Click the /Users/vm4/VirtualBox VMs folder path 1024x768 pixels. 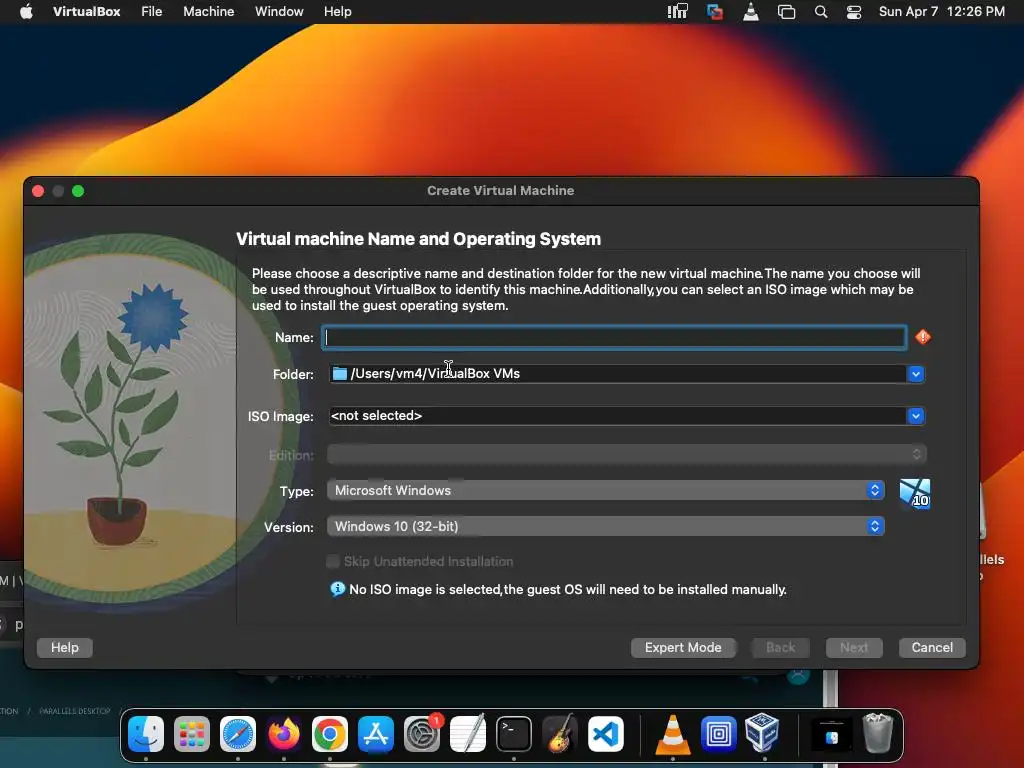435,374
